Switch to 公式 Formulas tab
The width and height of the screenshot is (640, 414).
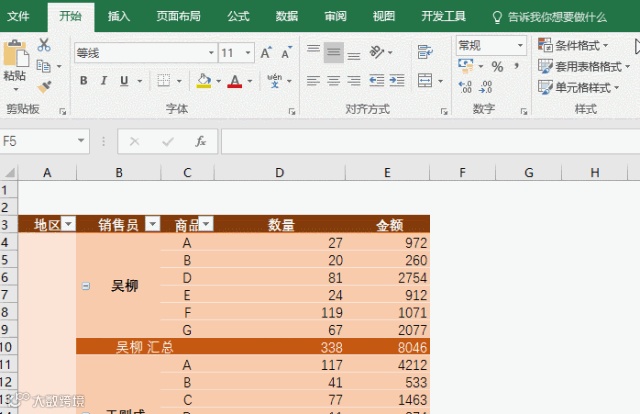(238, 16)
